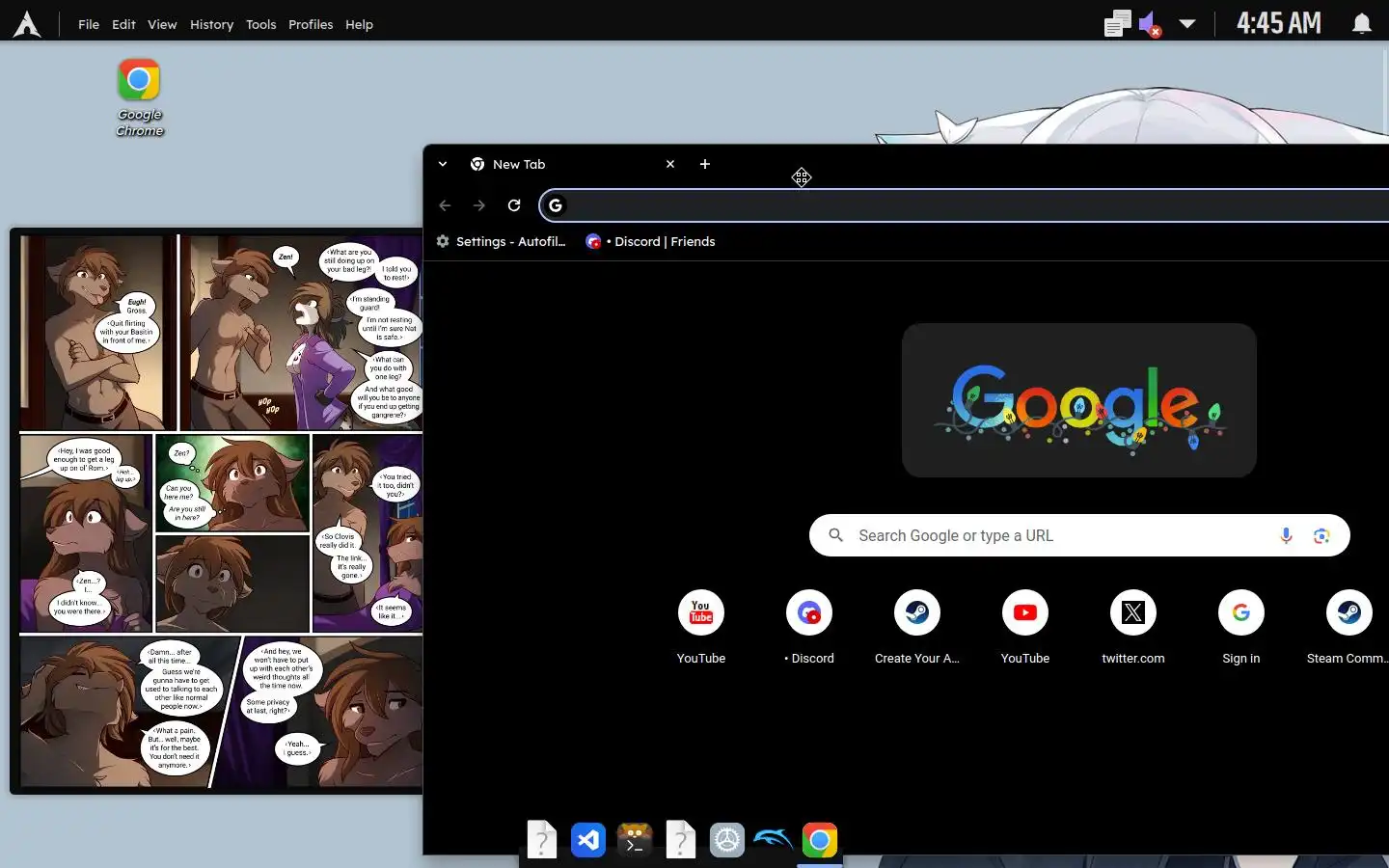Image resolution: width=1389 pixels, height=868 pixels.
Task: Open first YouTube shortcut with white icon
Action: [x=701, y=628]
